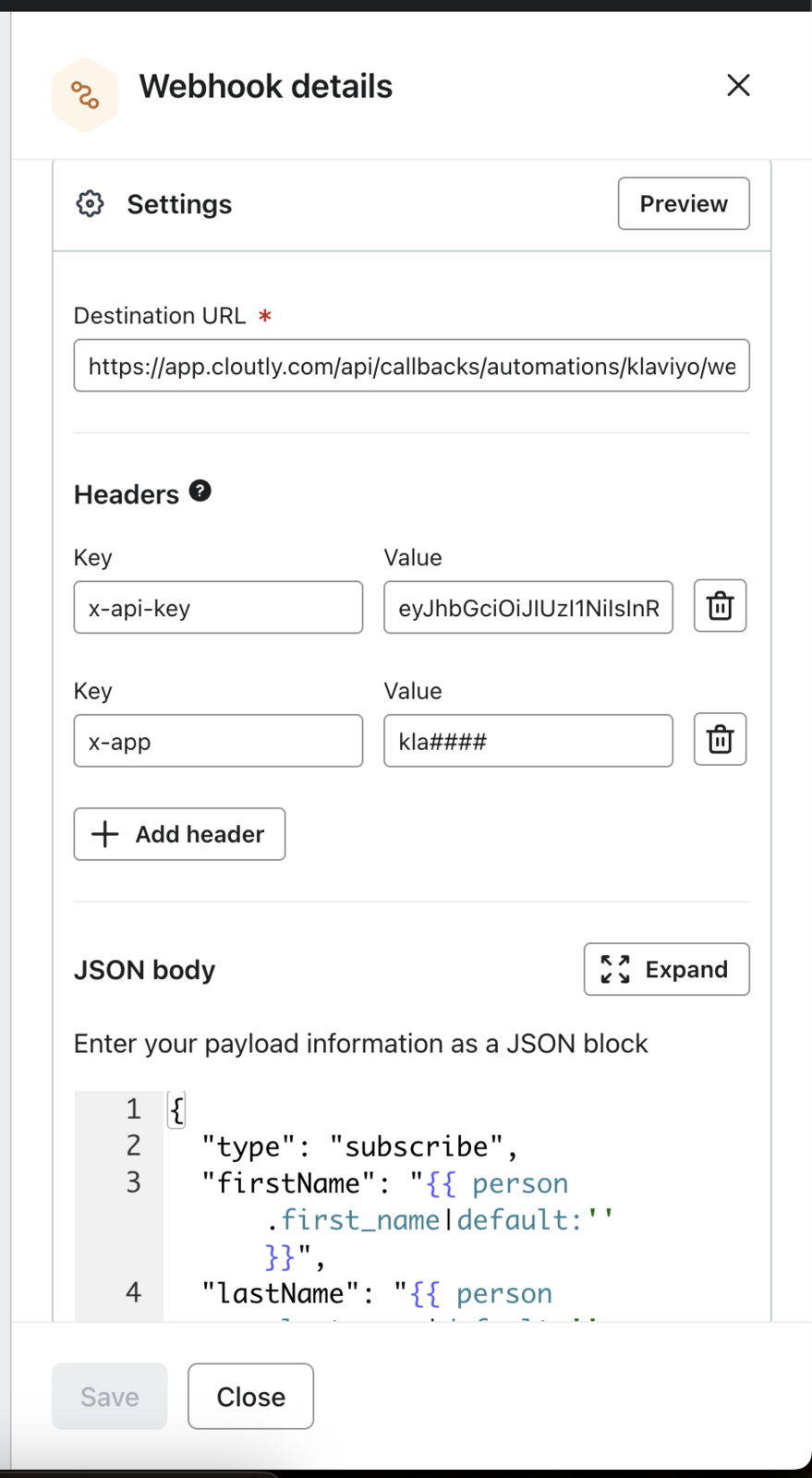
Task: Close the Webhook details panel with X
Action: tap(738, 86)
